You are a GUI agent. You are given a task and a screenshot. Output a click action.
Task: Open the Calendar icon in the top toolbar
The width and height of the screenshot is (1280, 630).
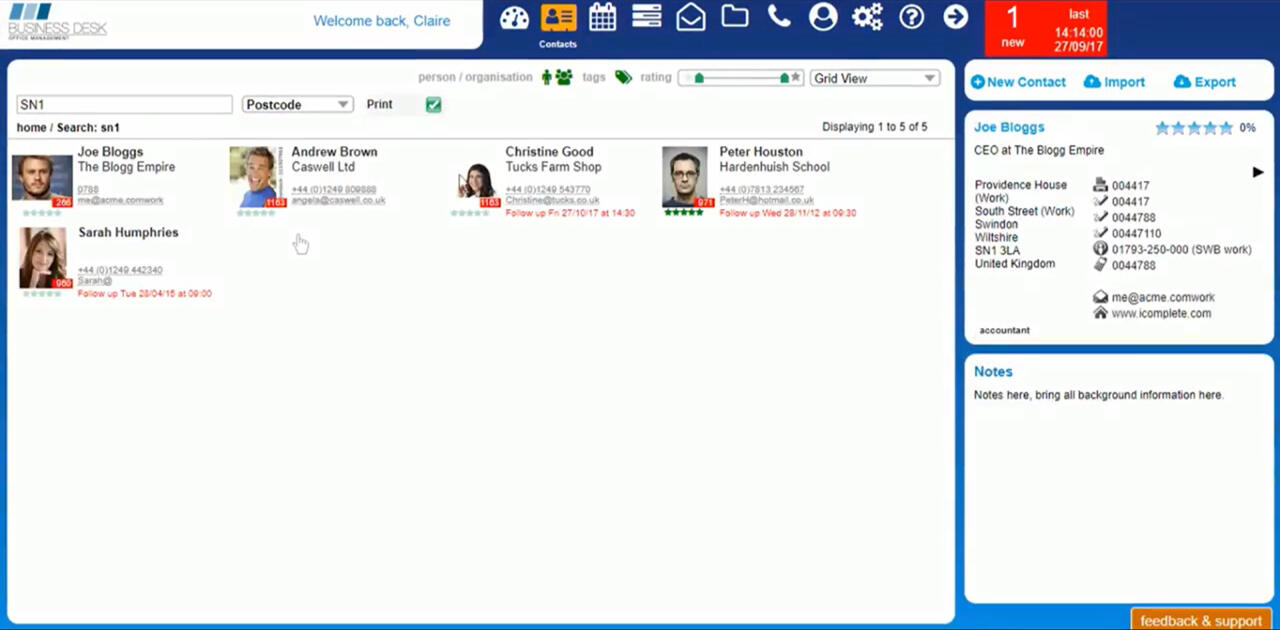(x=602, y=17)
